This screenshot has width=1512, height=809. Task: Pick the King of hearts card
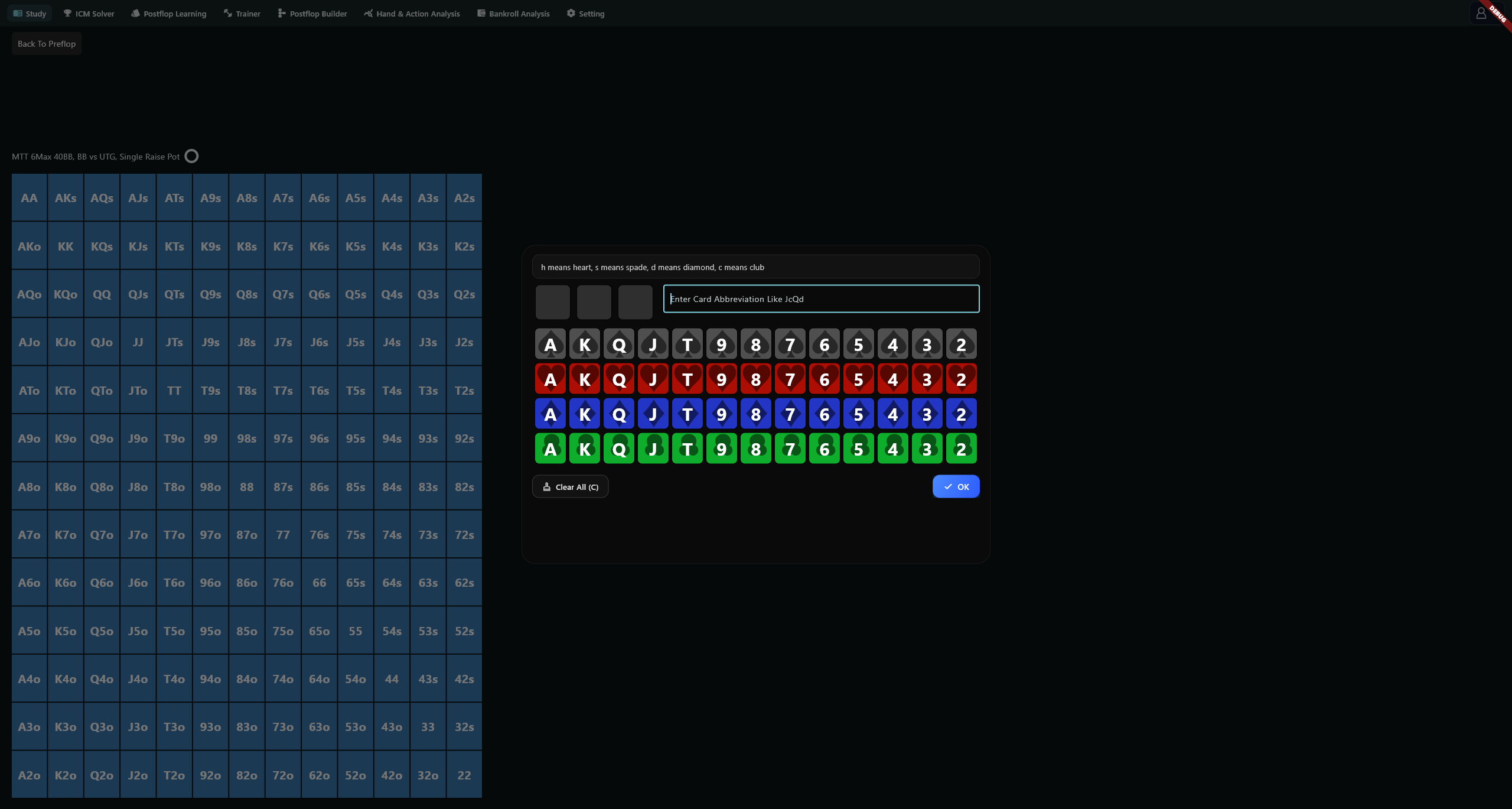pos(584,379)
